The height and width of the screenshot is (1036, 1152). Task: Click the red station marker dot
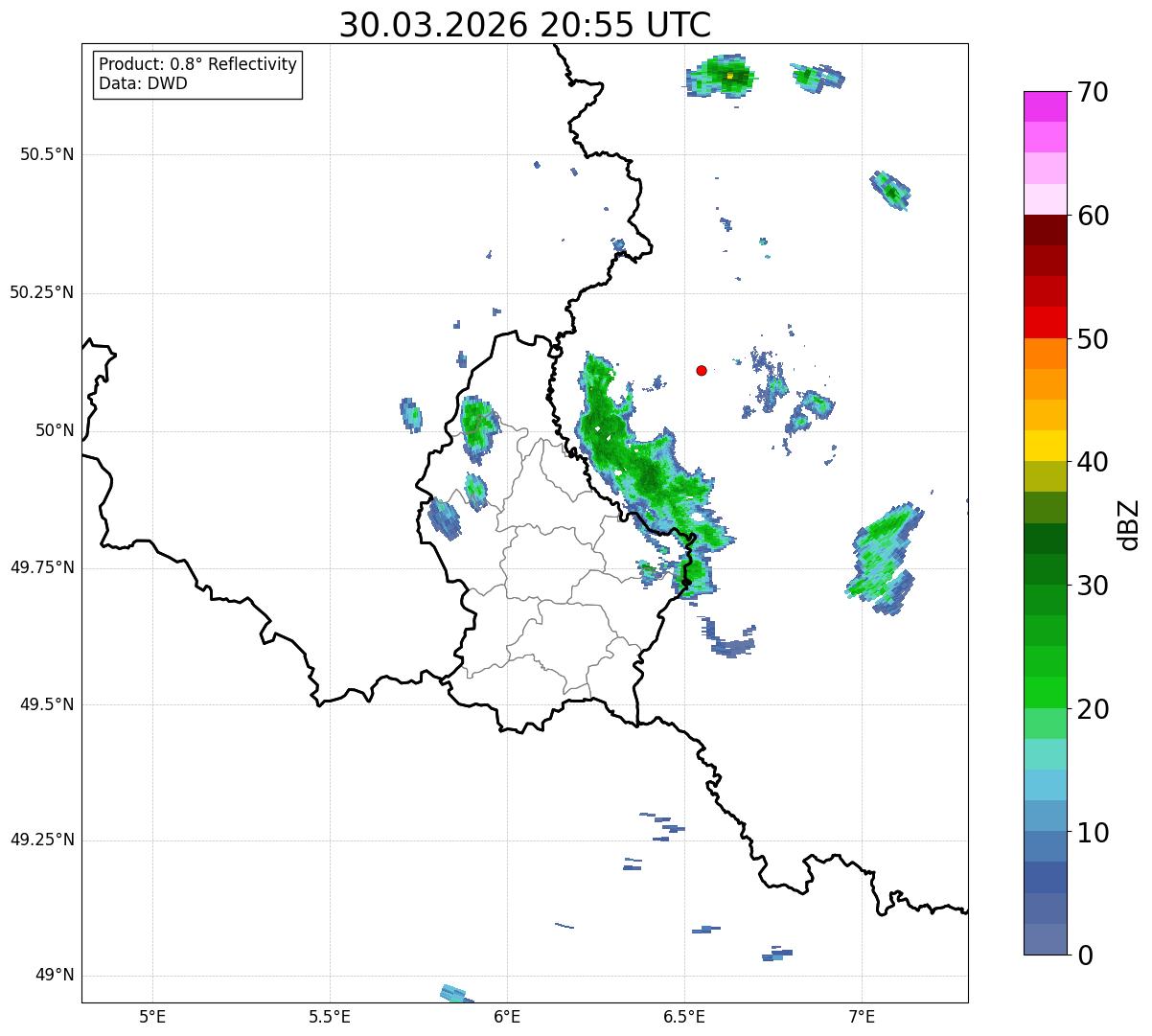click(702, 370)
